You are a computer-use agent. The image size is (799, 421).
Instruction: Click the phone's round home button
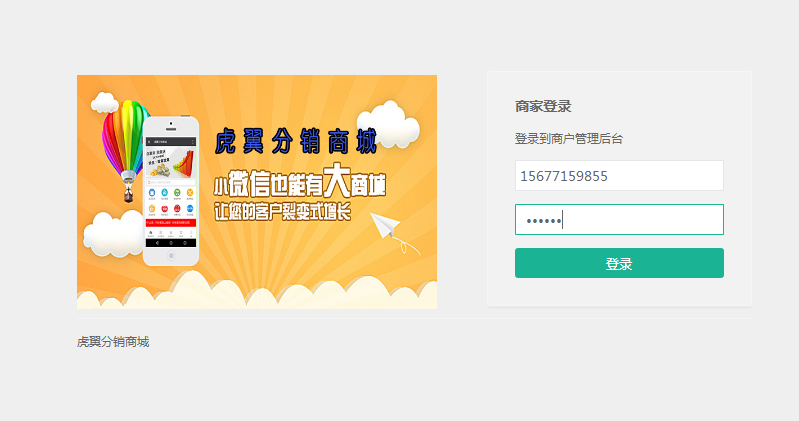pos(171,256)
